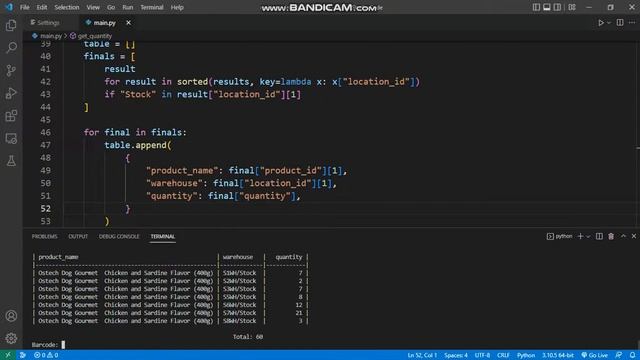Open the Go menu
640x360 pixels.
coord(111,7)
